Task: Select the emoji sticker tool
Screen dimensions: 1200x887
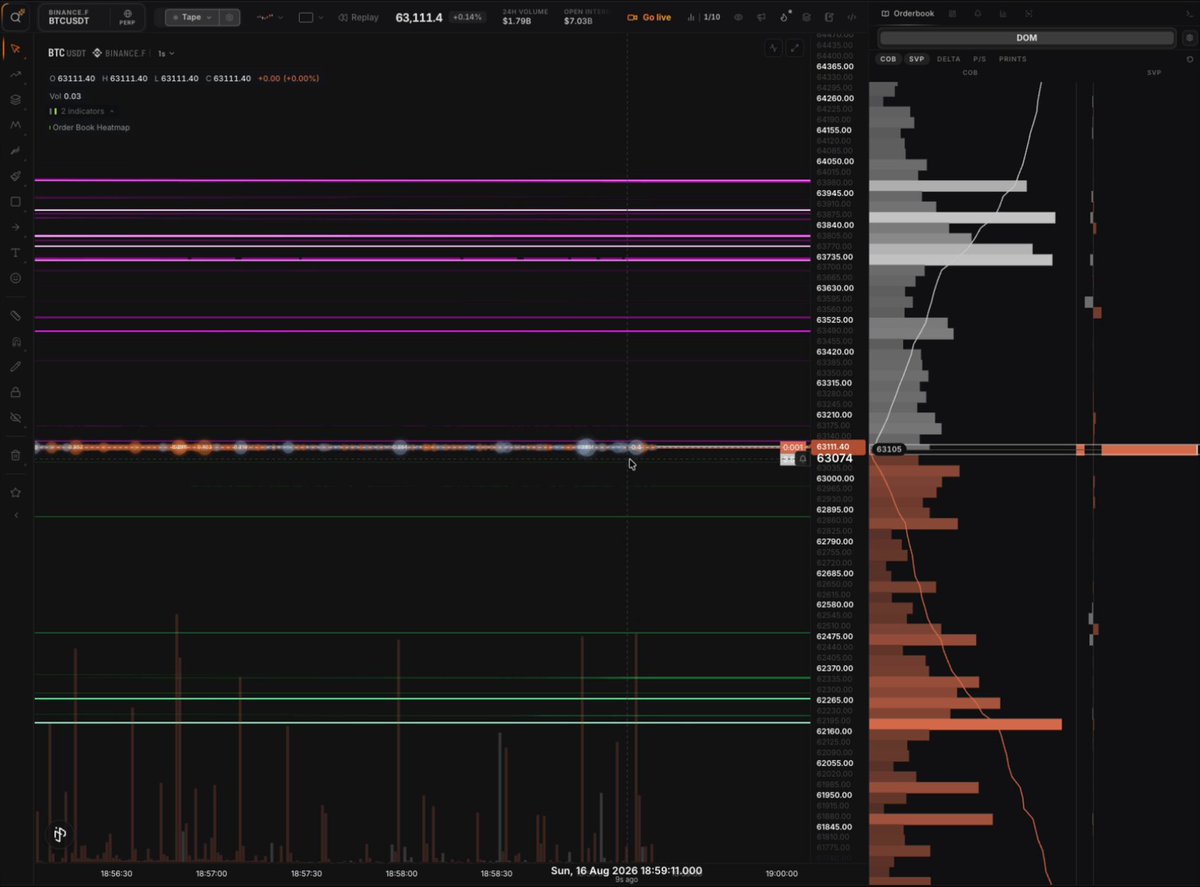Action: (x=16, y=278)
